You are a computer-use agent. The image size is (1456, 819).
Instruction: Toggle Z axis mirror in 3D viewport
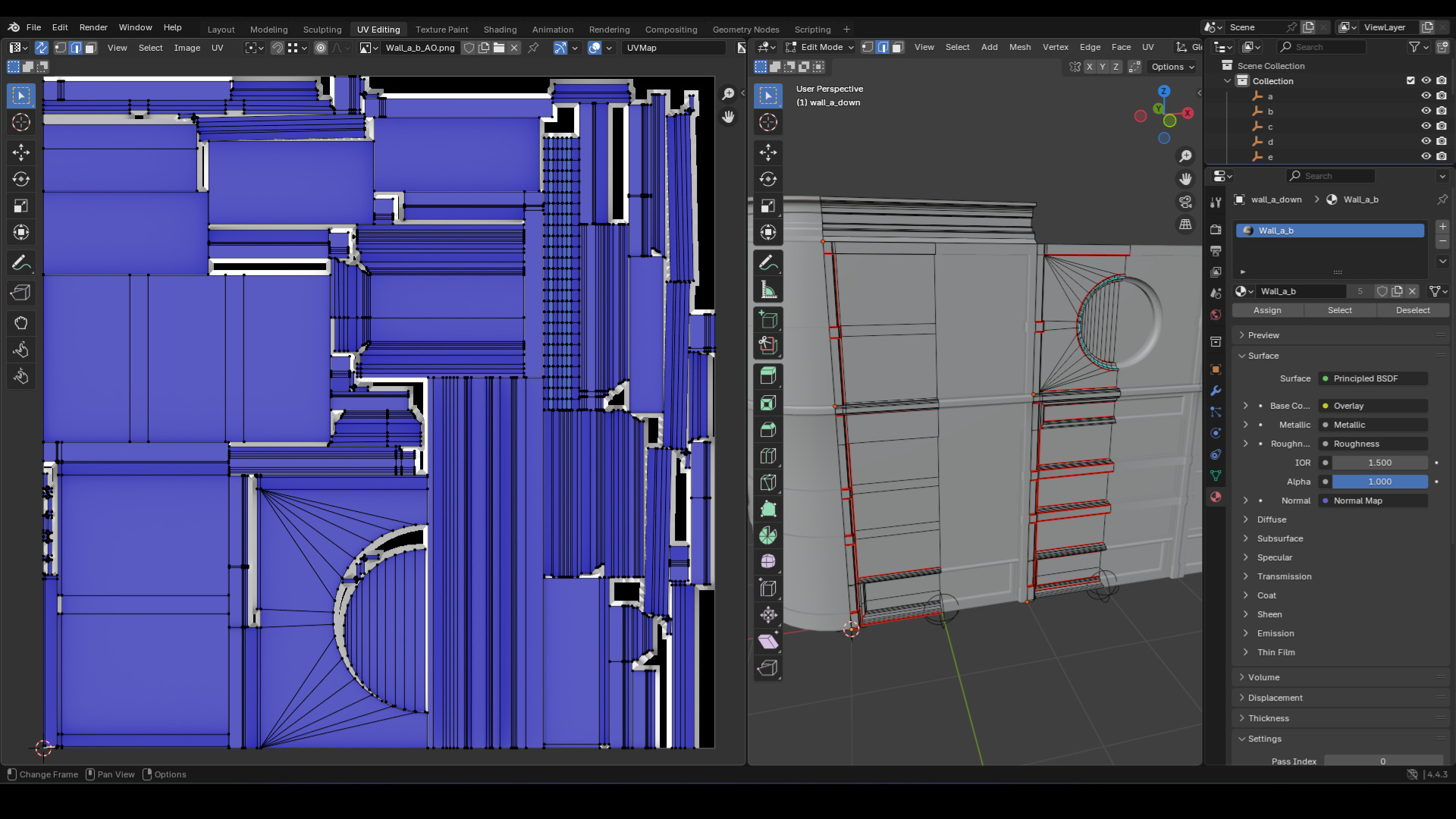(1116, 67)
